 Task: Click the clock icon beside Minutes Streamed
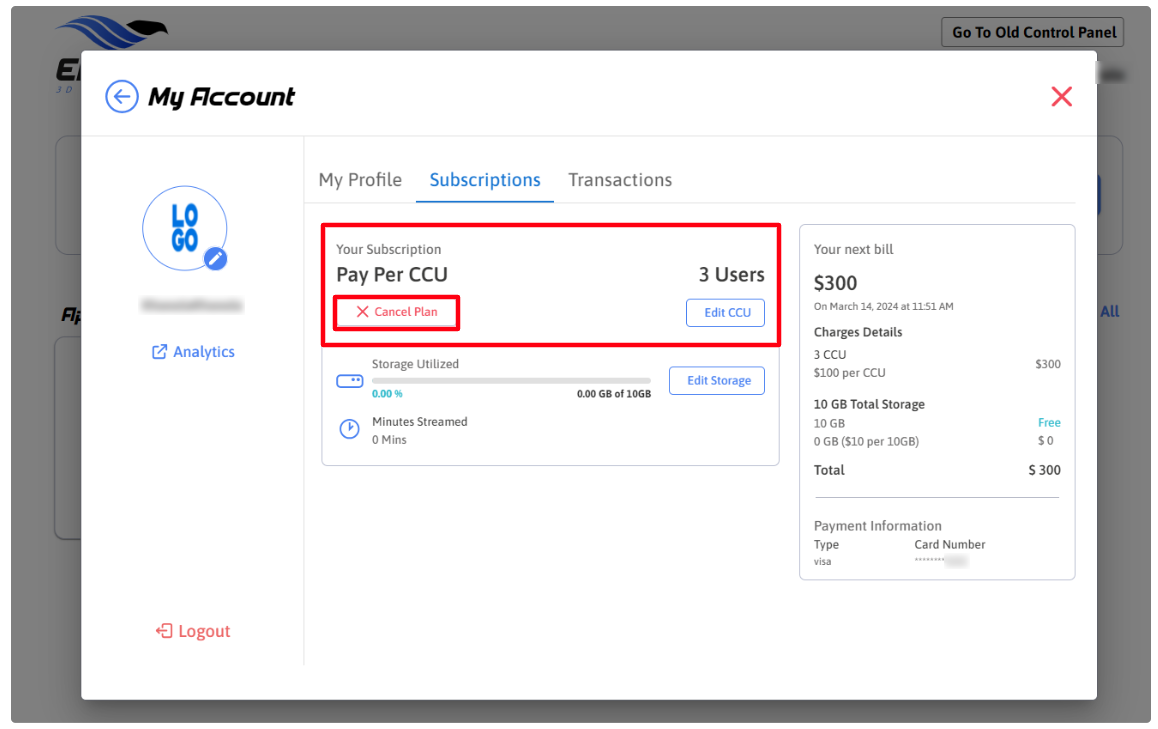pos(349,429)
